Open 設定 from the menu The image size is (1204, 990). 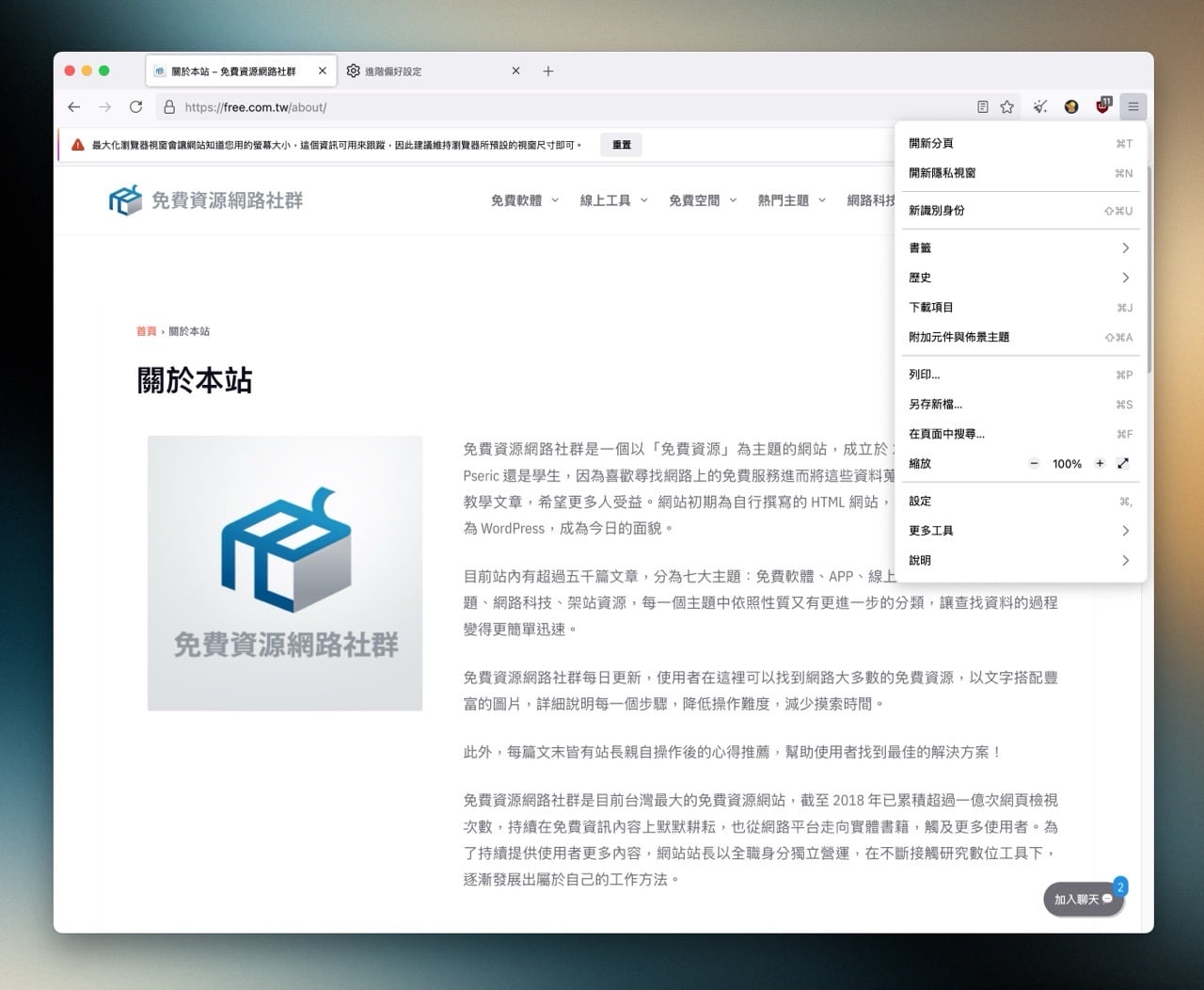[1021, 502]
